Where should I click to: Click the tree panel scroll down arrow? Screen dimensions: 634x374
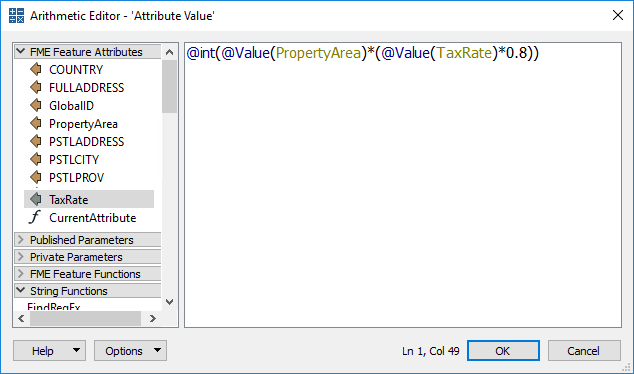(x=170, y=302)
